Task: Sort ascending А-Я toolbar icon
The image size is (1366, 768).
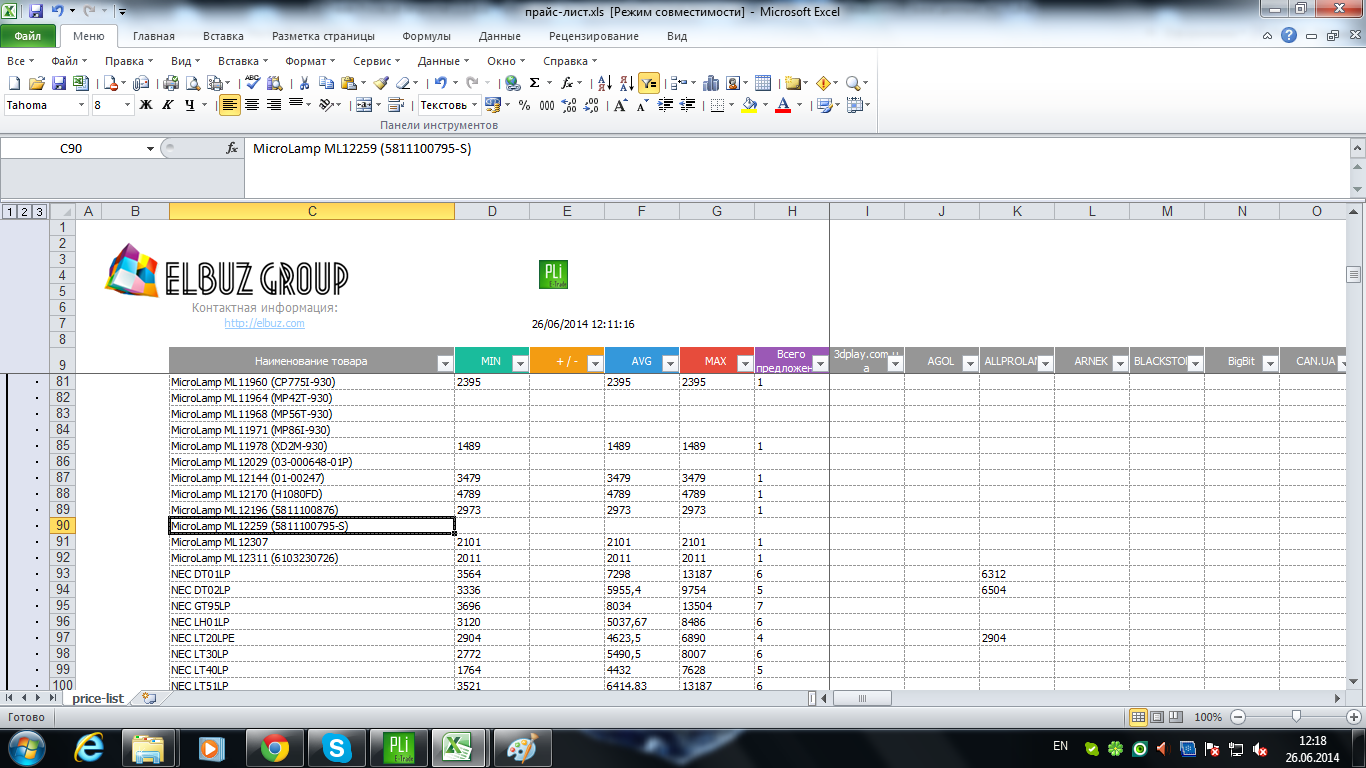Action: (605, 83)
